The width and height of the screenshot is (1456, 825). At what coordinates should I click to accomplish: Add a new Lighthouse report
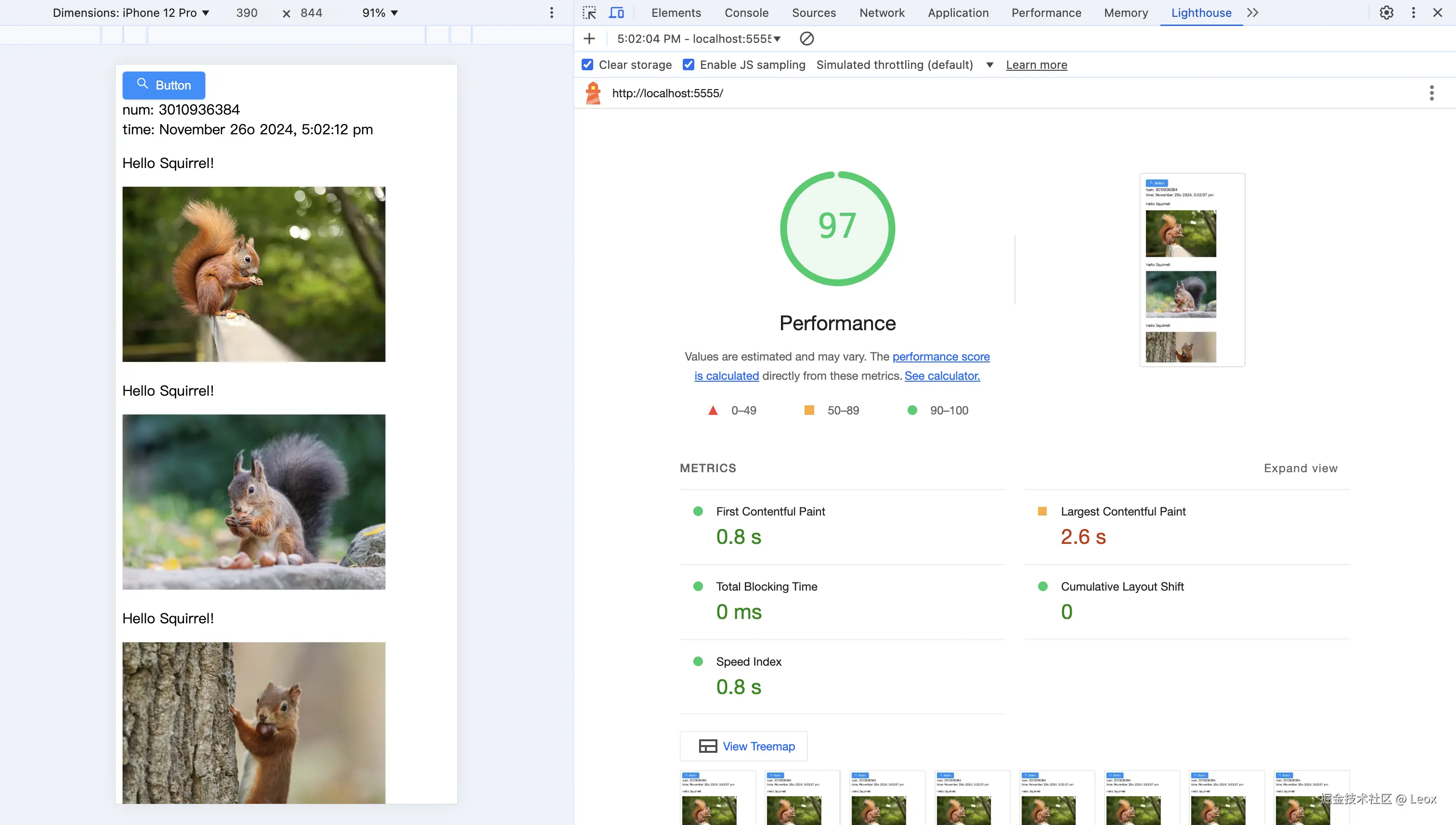pyautogui.click(x=589, y=39)
